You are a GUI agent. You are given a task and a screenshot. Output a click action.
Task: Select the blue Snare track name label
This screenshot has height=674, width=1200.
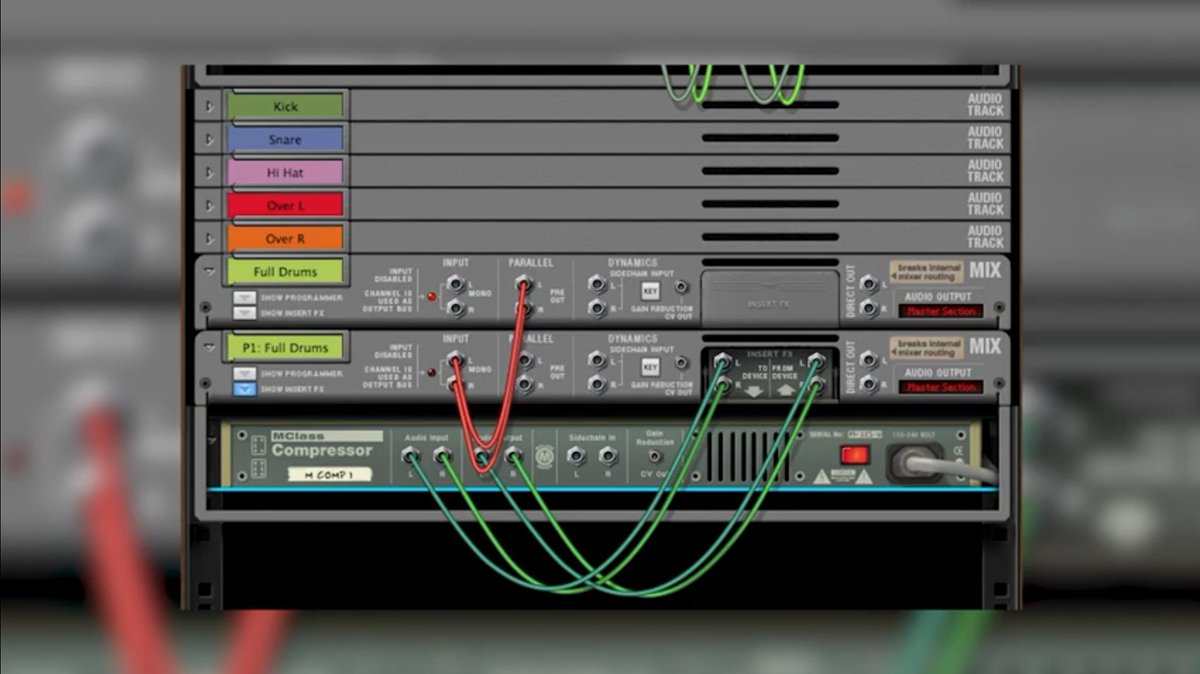[x=285, y=139]
